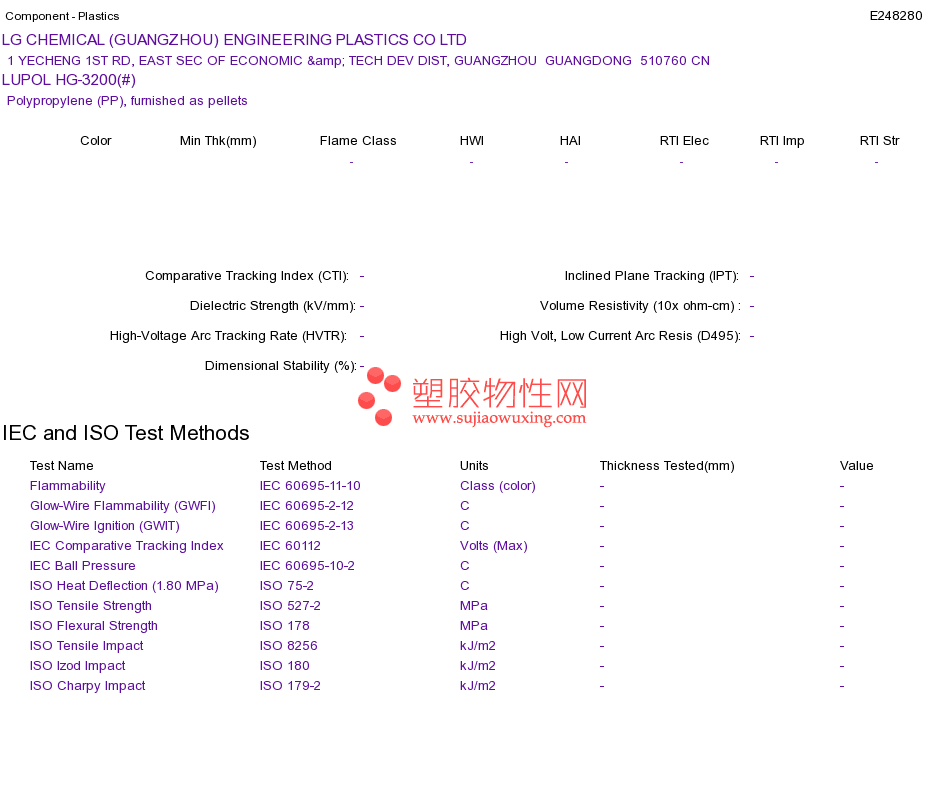Open LG Chemical (Guangzhou) Engineering Plastics company link
This screenshot has height=800, width=950.
point(234,40)
